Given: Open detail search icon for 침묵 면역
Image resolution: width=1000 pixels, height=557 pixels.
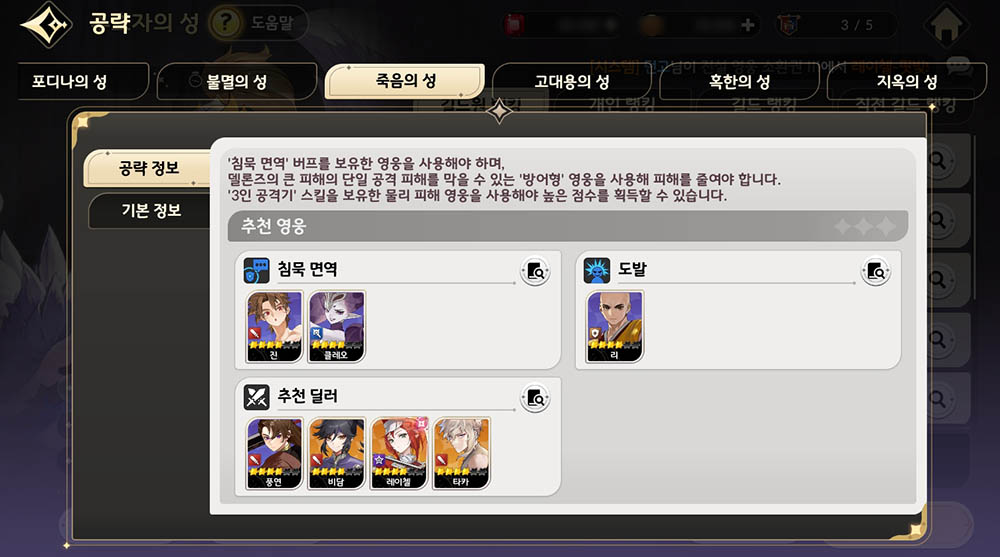Looking at the screenshot, I should pyautogui.click(x=535, y=272).
